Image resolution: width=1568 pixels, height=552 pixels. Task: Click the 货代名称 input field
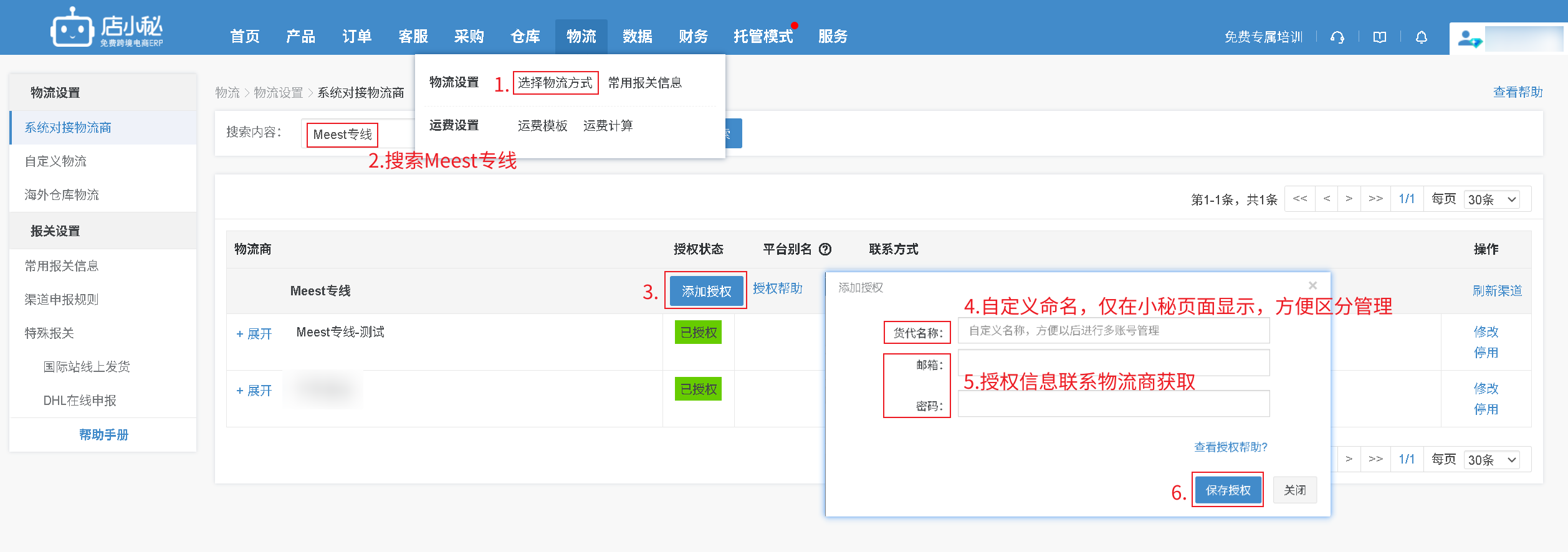coord(1113,331)
